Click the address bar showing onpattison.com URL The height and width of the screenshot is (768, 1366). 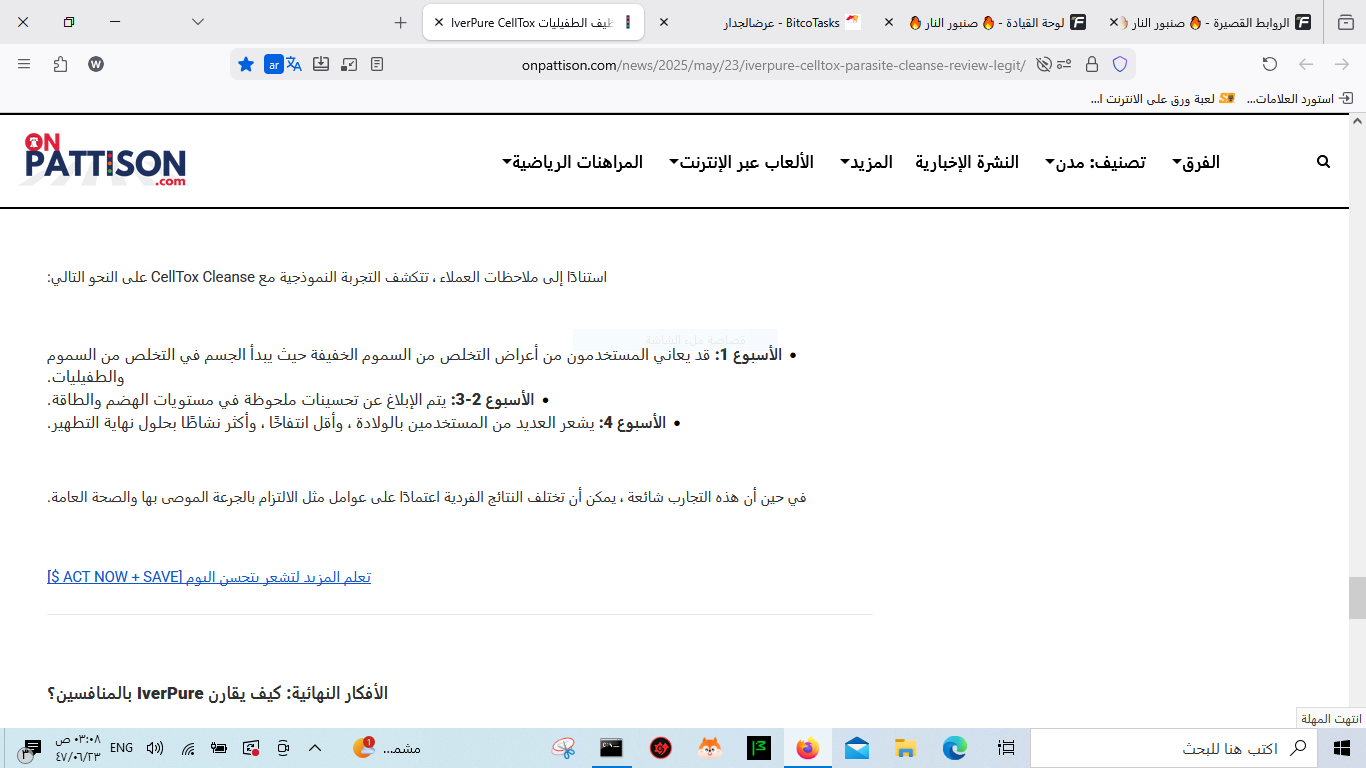coord(773,65)
